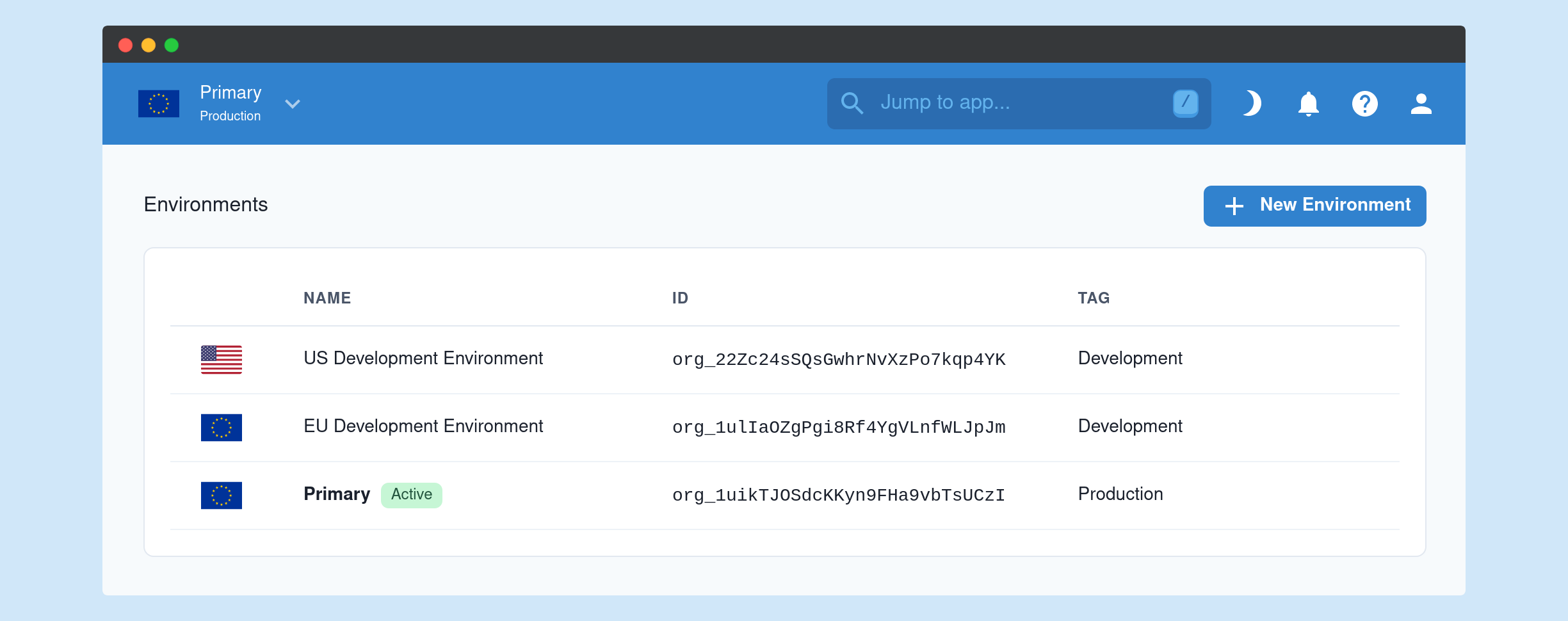1568x621 pixels.
Task: Click the slash shortcut key badge
Action: 1185,103
